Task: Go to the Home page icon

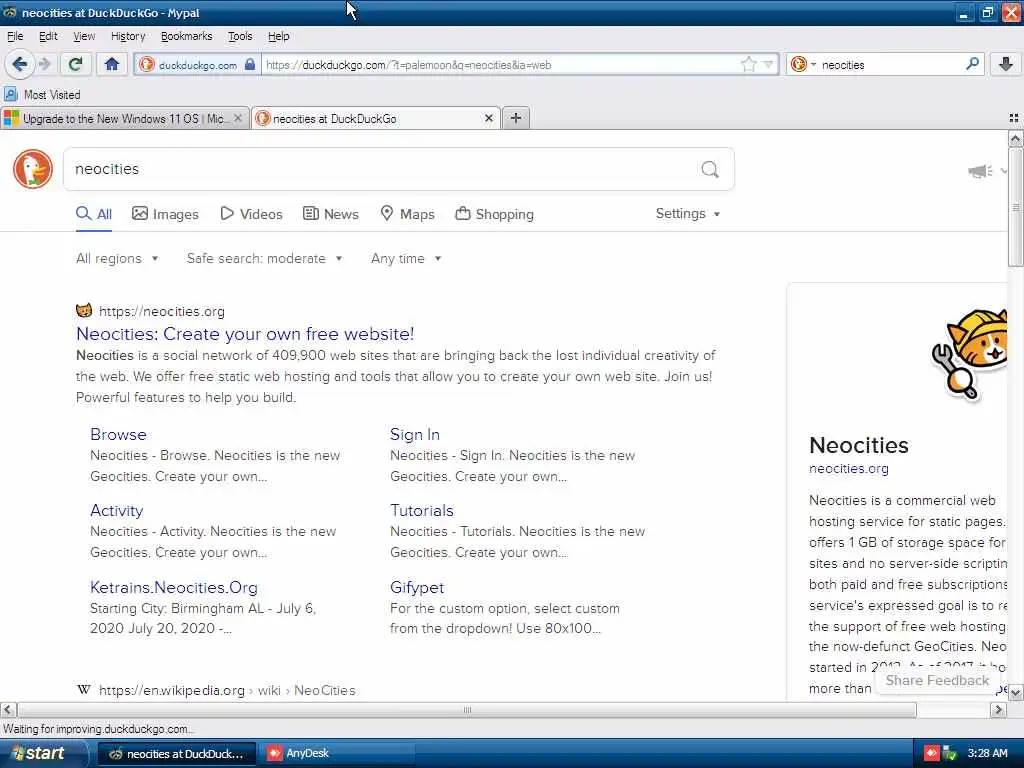Action: (112, 64)
